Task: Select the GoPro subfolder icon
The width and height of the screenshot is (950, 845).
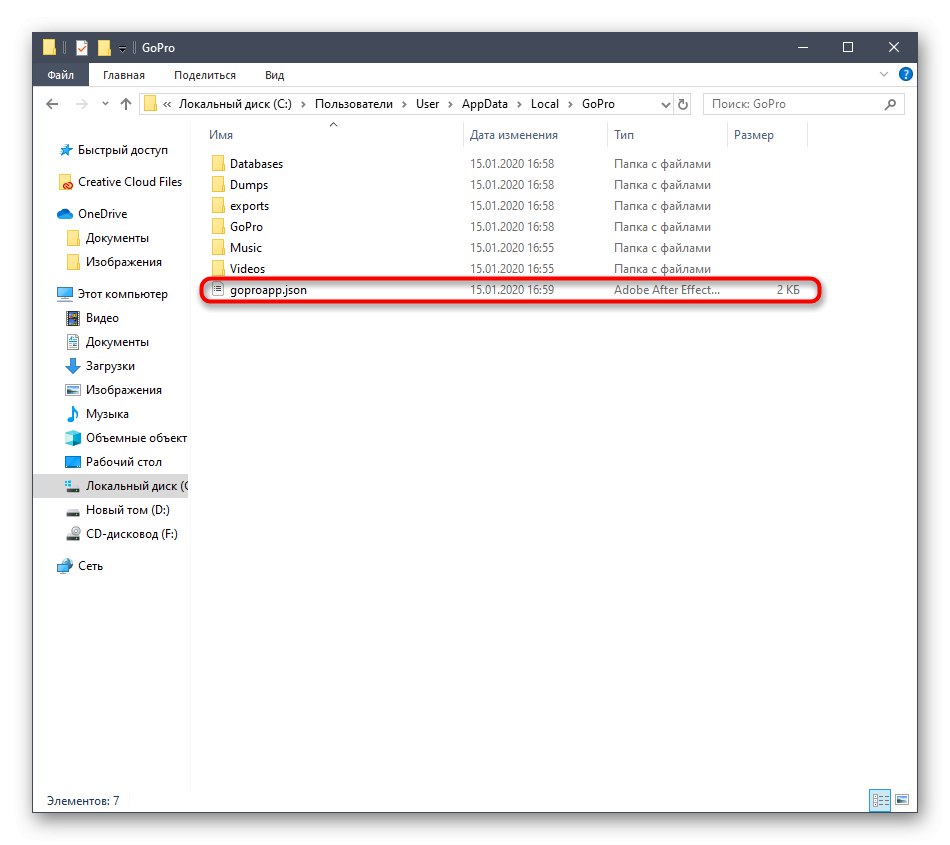Action: (218, 227)
